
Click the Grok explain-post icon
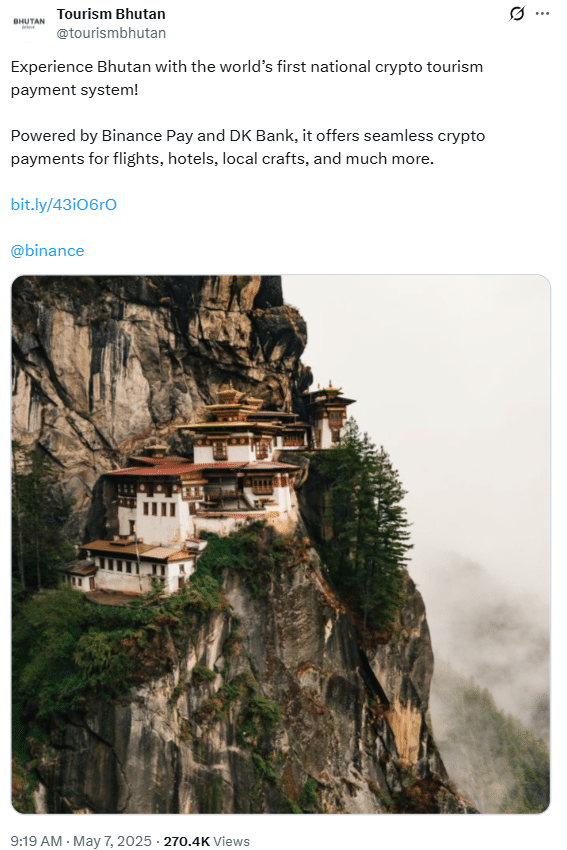(x=517, y=14)
